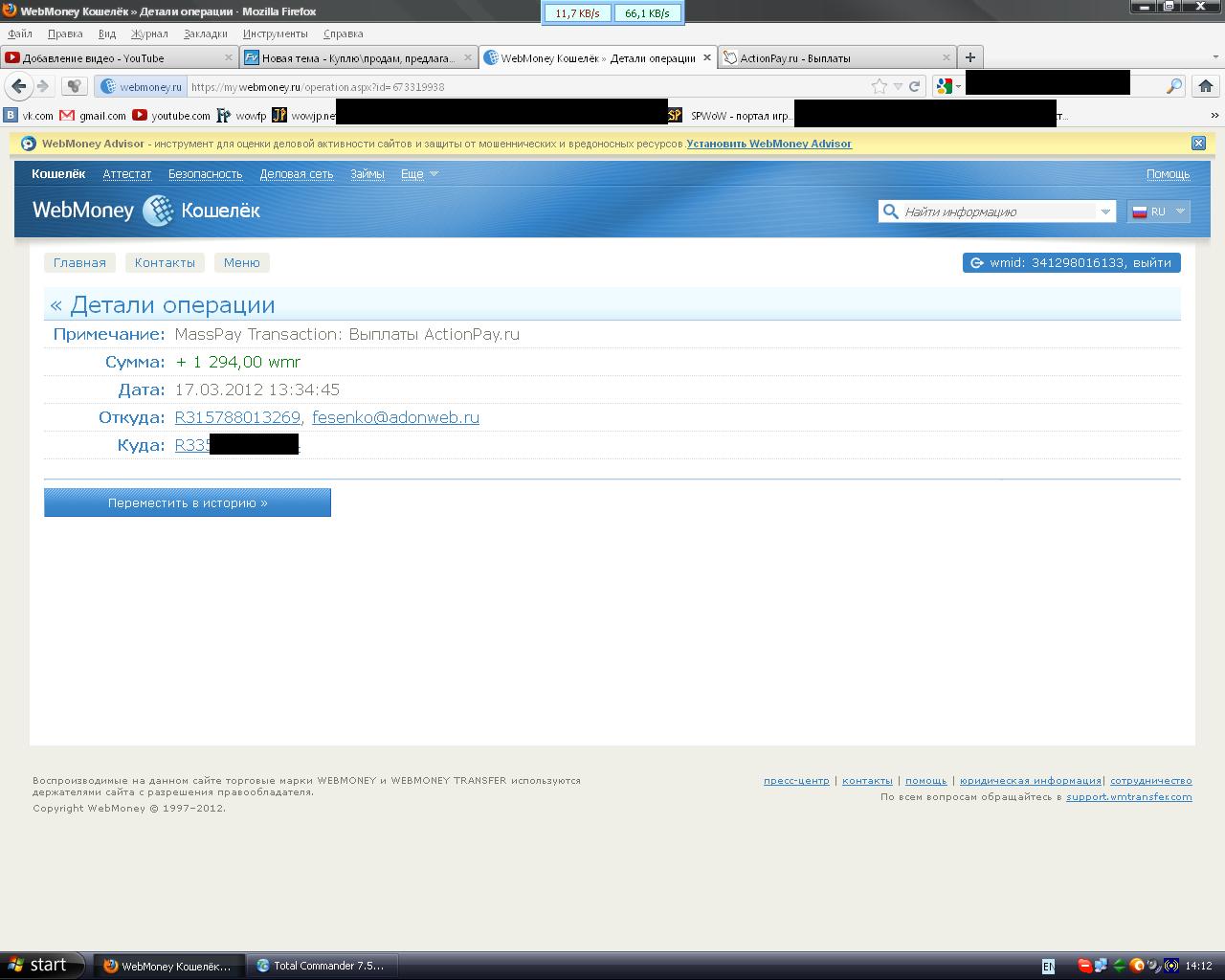Switch to 'Добавление видео - YouTube' tab
Screen dimensions: 1225x980
(120, 57)
